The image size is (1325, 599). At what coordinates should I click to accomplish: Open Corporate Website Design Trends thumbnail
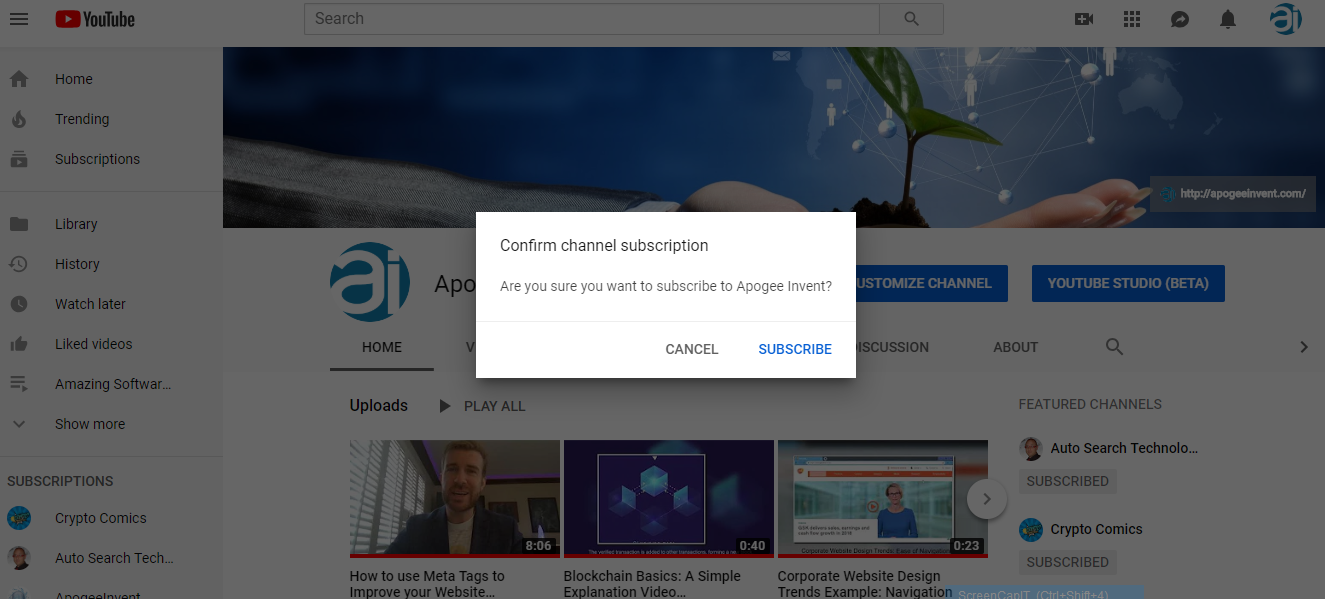coord(883,498)
